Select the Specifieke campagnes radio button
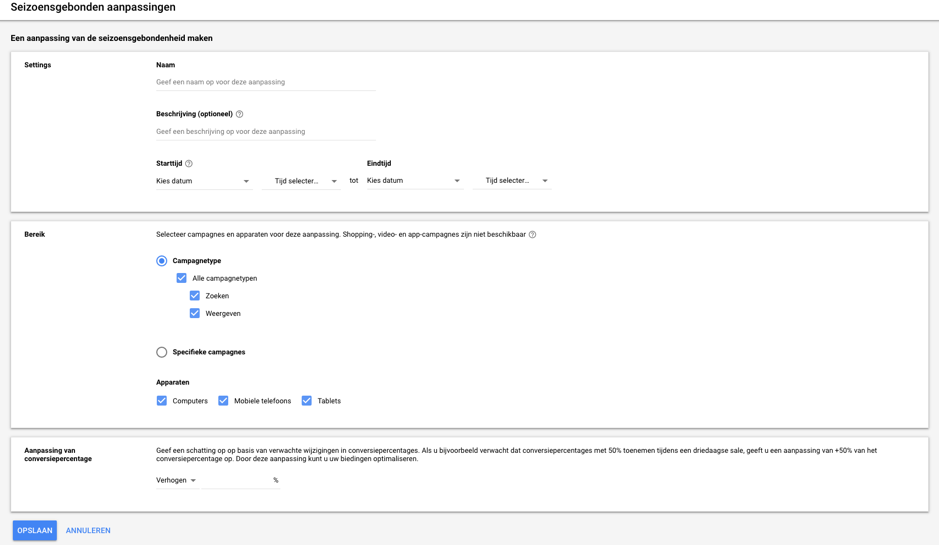939x545 pixels. coord(162,352)
